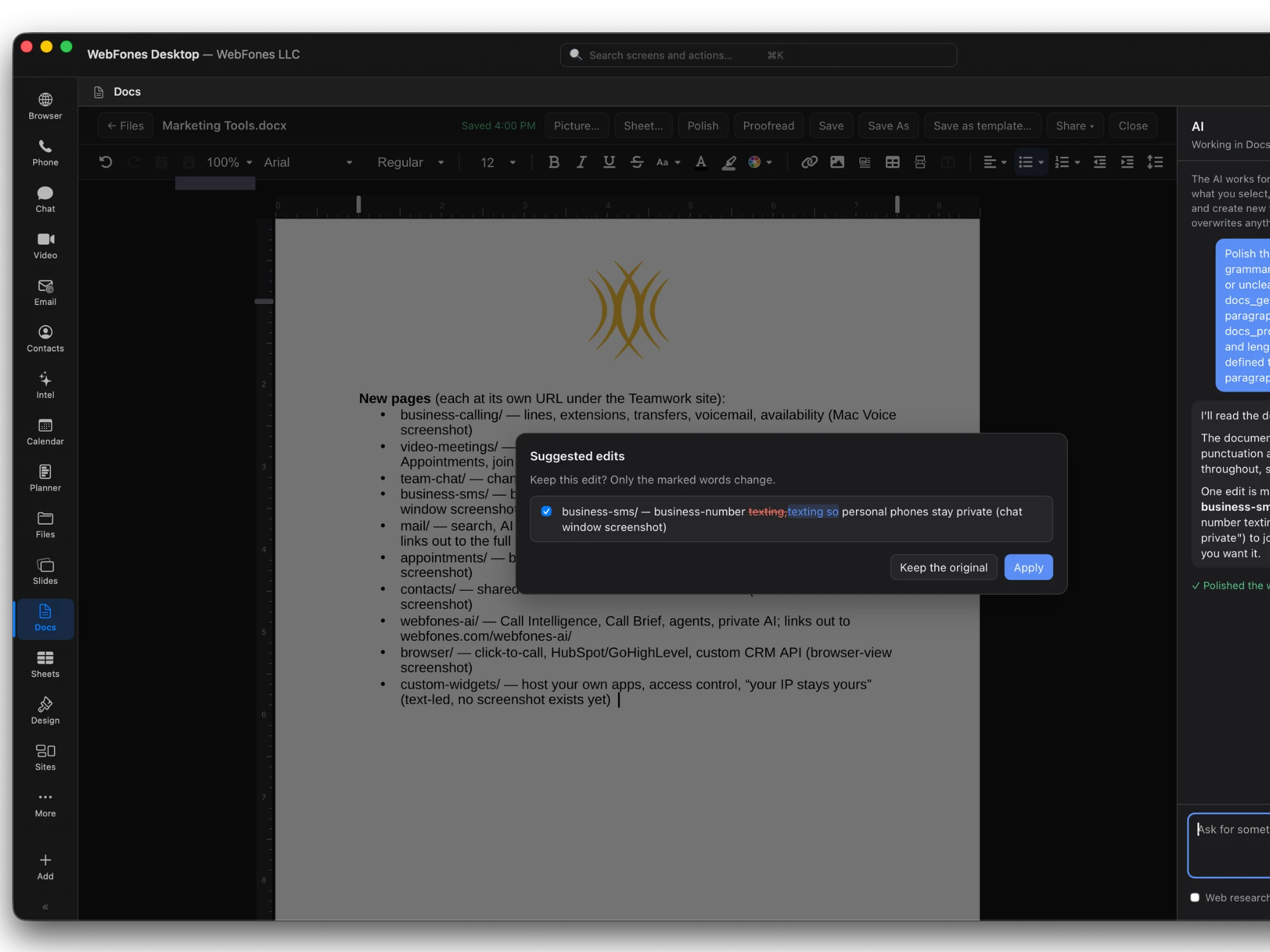Open the font size 12 dropdown
The height and width of the screenshot is (952, 1270).
(x=498, y=162)
